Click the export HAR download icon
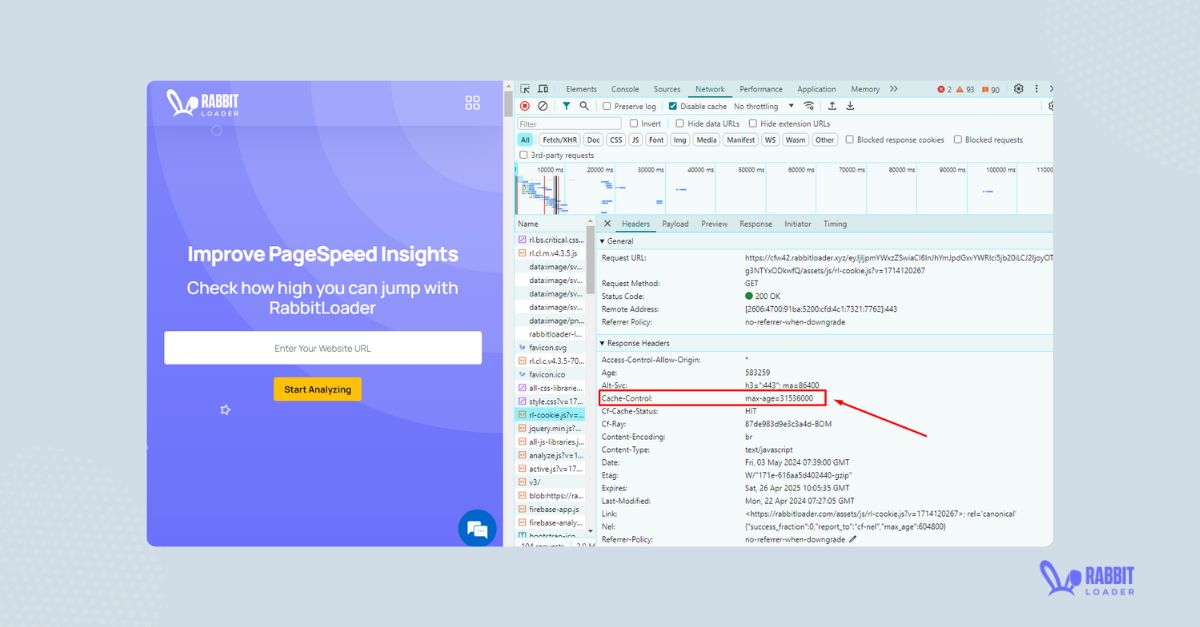 pos(850,106)
